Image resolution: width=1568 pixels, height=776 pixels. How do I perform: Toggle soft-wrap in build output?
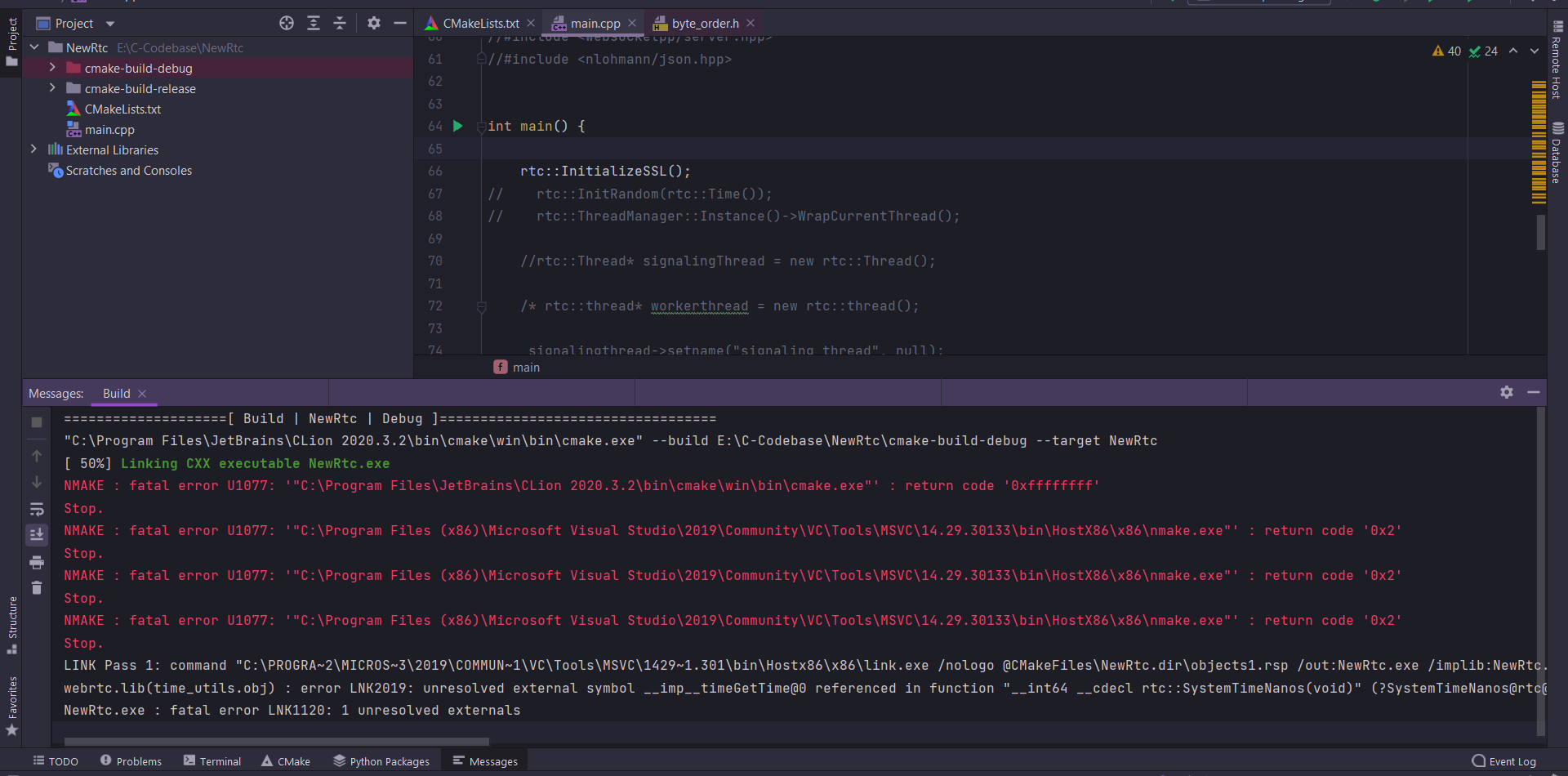pyautogui.click(x=37, y=509)
